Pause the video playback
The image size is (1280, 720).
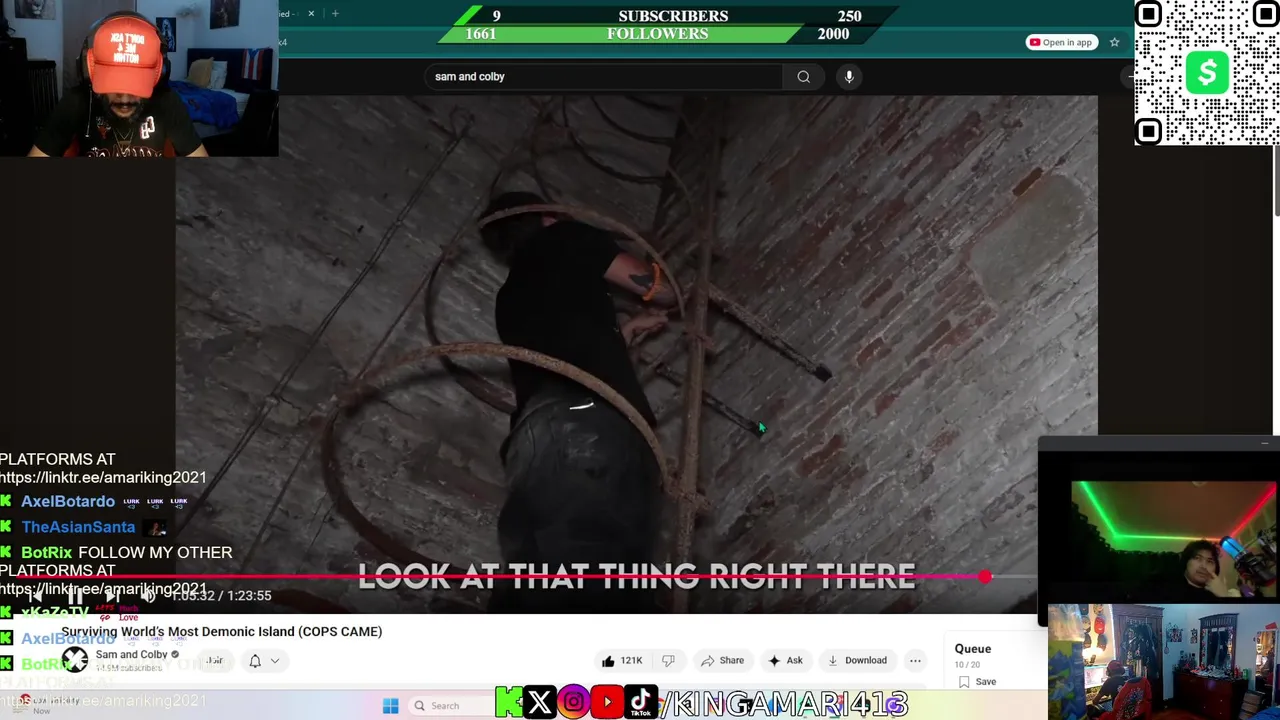point(75,595)
